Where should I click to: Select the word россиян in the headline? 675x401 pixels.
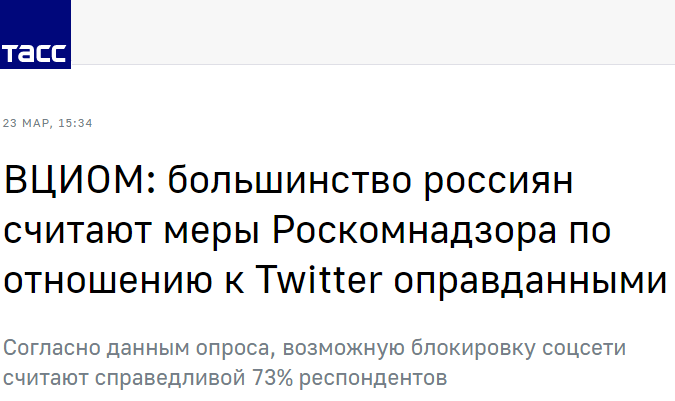(x=499, y=183)
